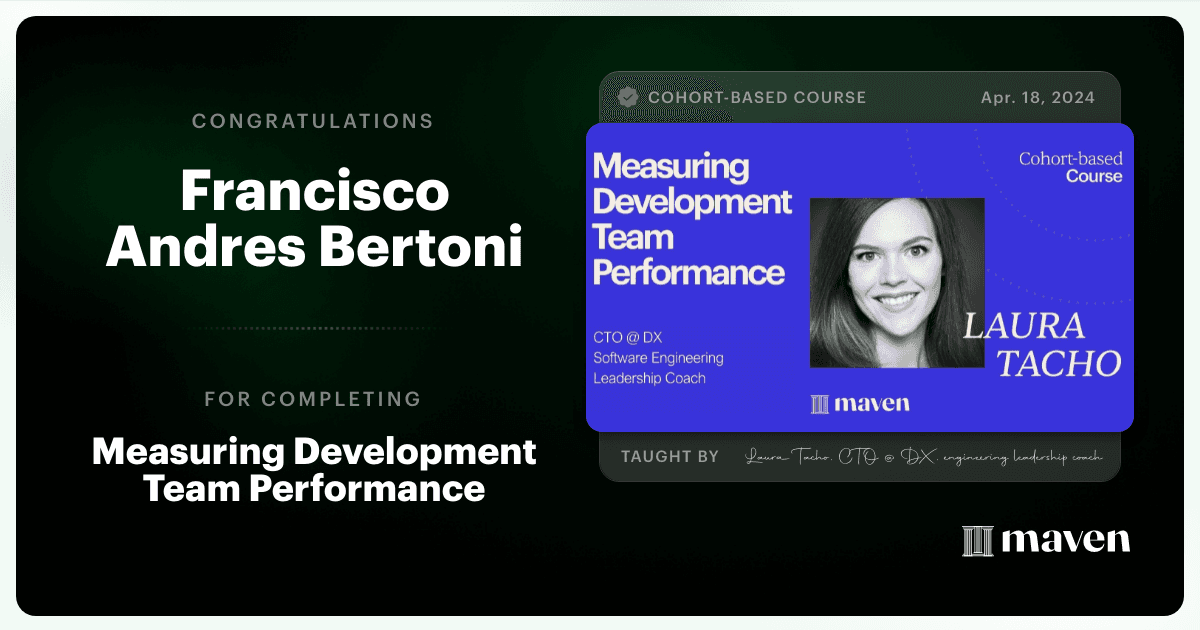
Task: Click the 'COHORT-BASED COURSE' header label
Action: (x=757, y=98)
